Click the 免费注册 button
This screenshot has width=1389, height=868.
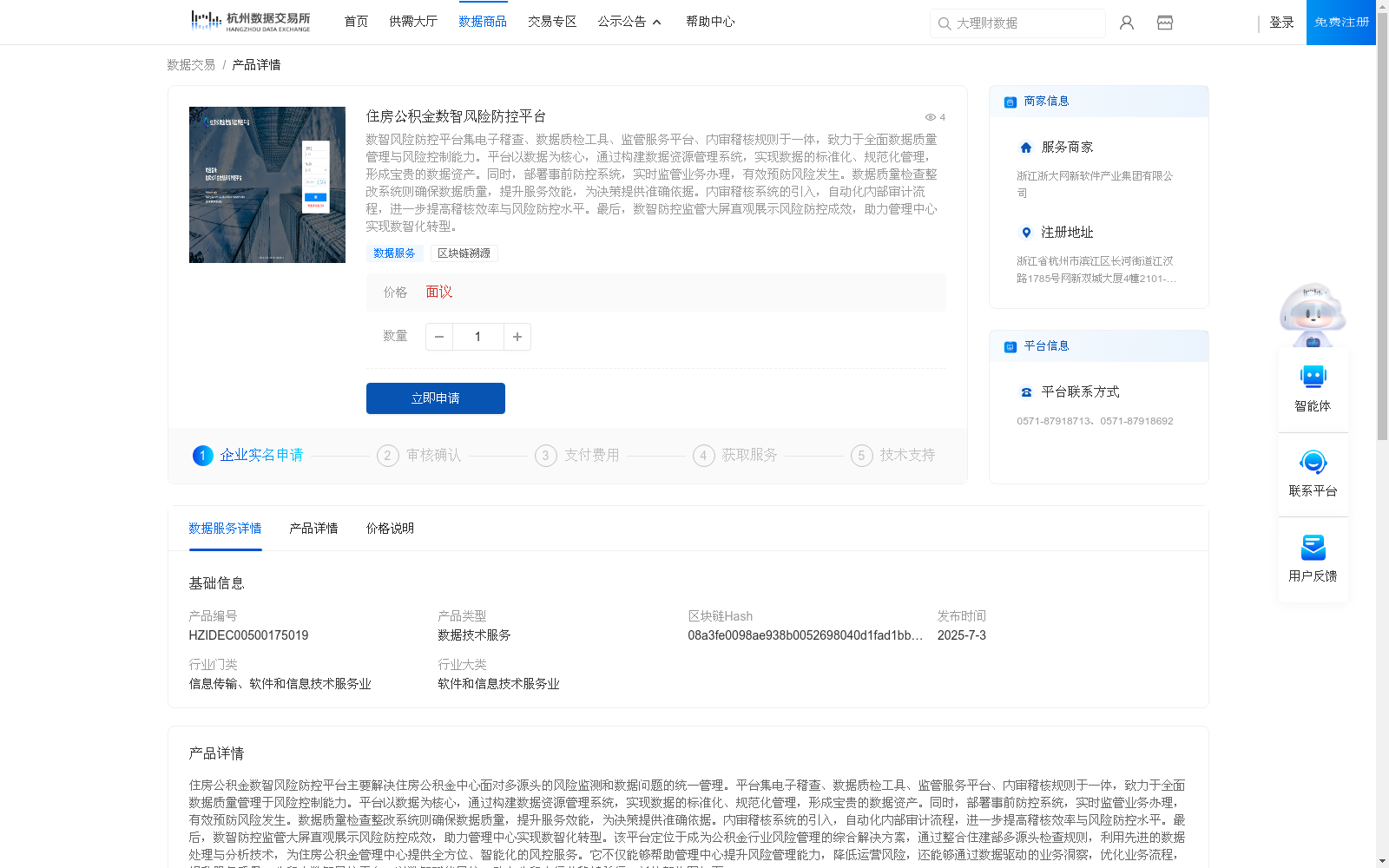(x=1341, y=23)
